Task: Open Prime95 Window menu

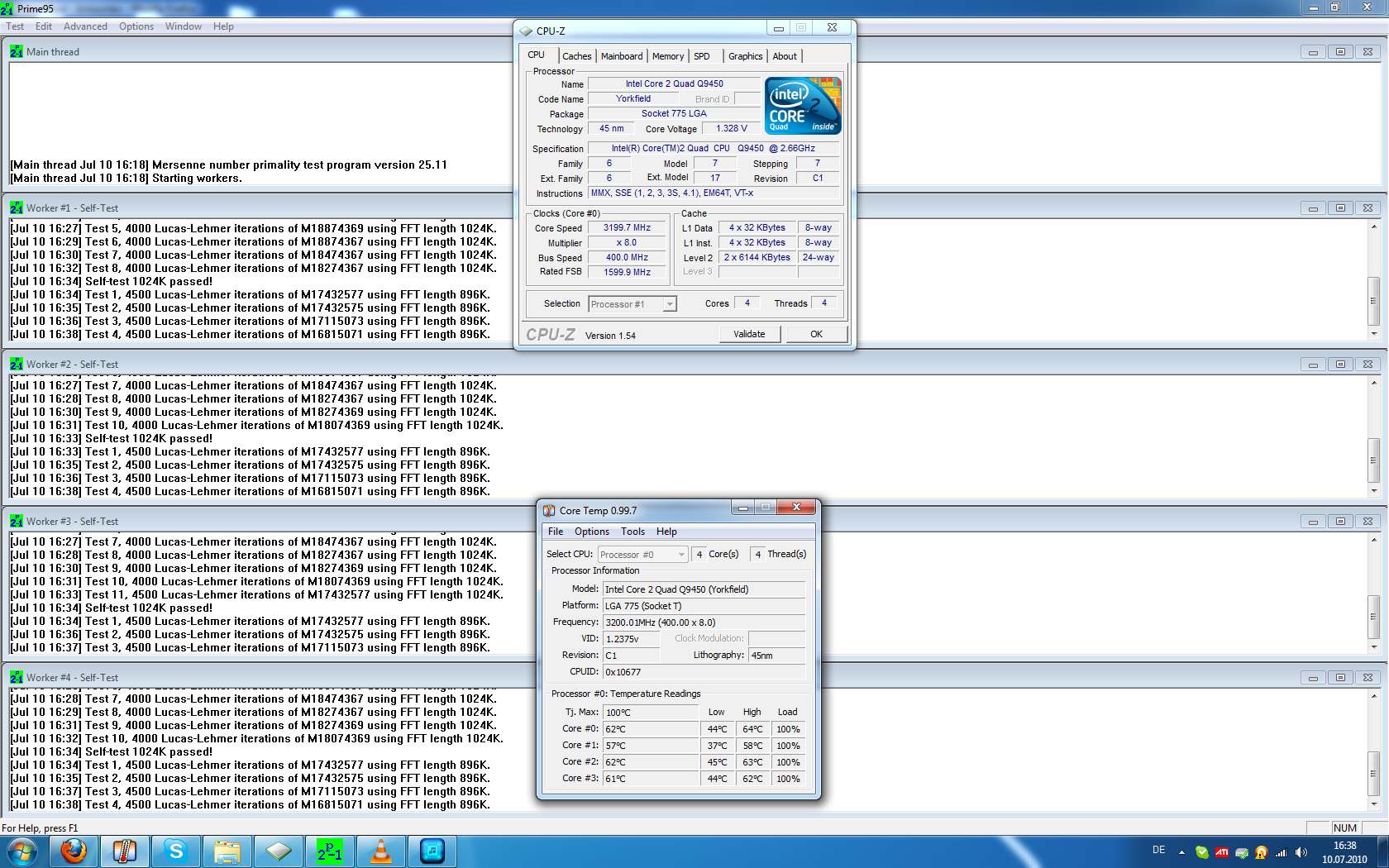Action: click(184, 26)
